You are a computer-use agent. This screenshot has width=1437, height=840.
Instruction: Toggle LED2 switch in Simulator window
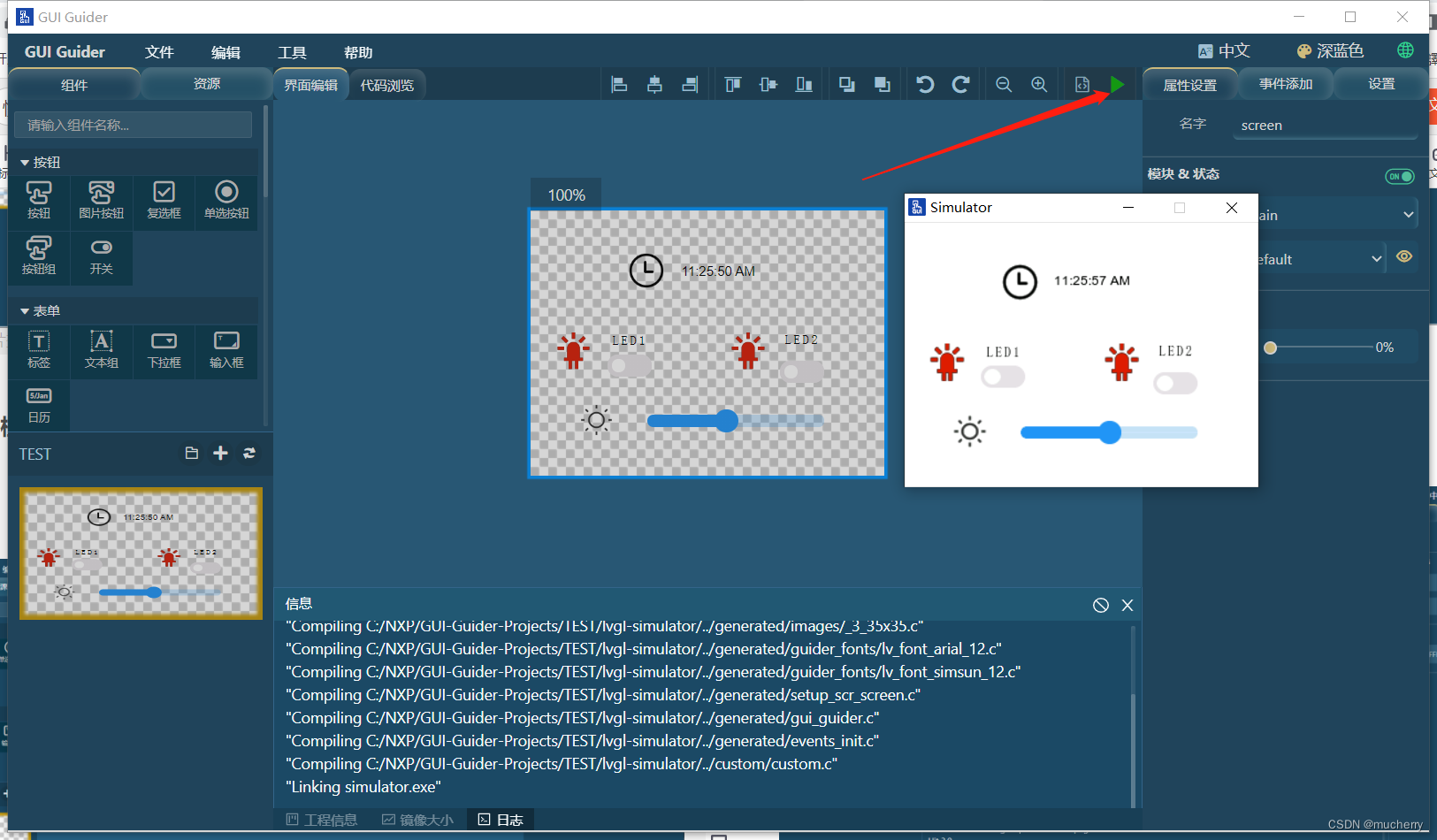tap(1175, 383)
